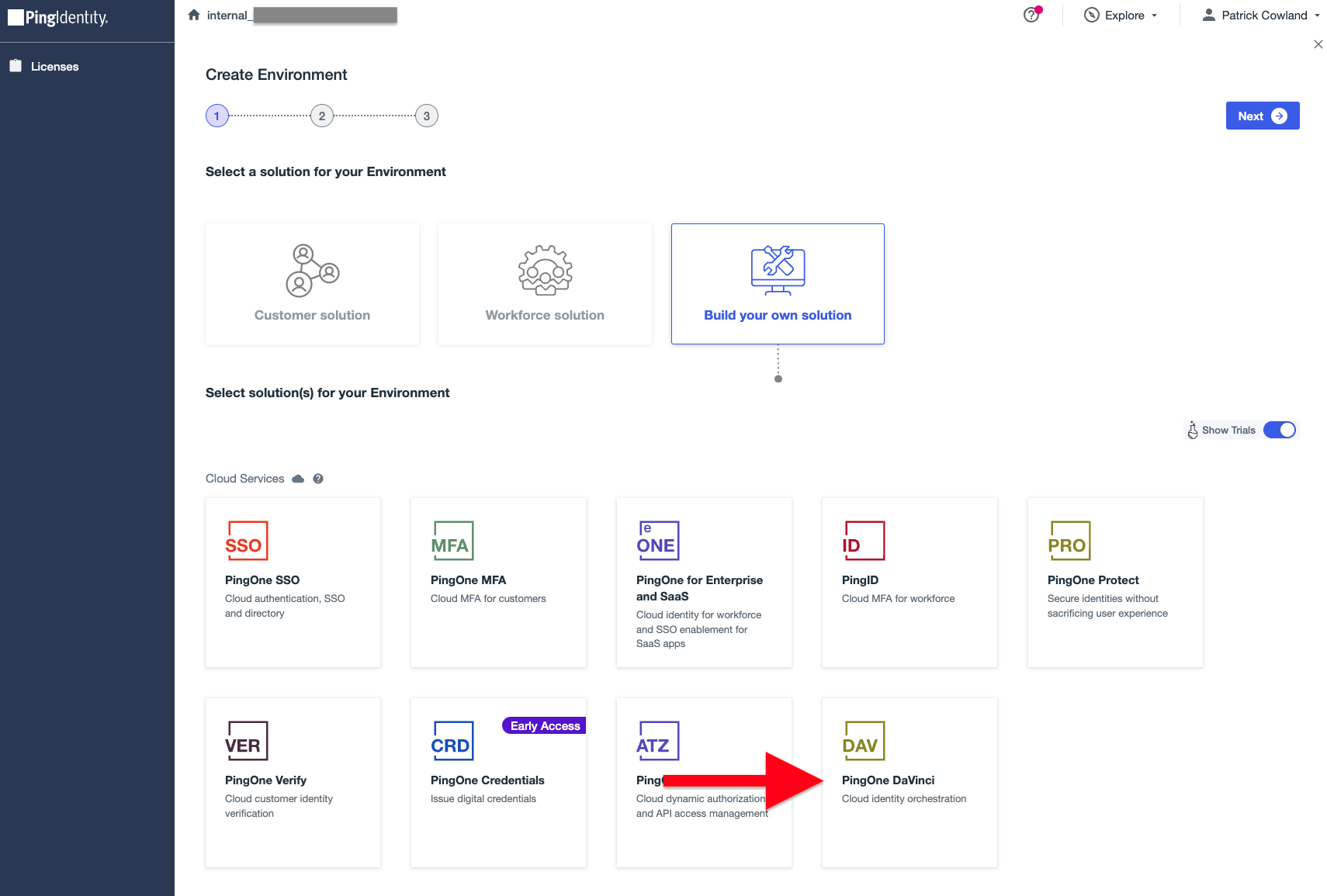Click the internal environment breadcrumb

click(302, 16)
